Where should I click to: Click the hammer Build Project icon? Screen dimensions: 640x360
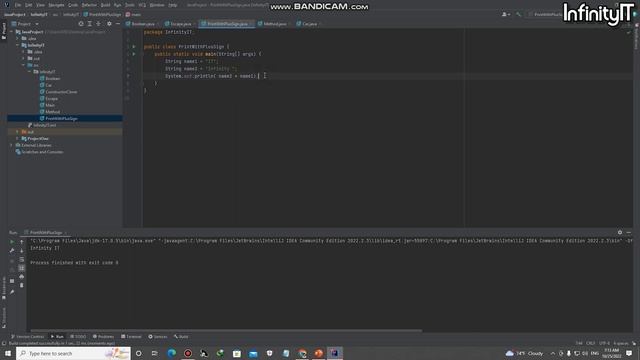(518, 14)
